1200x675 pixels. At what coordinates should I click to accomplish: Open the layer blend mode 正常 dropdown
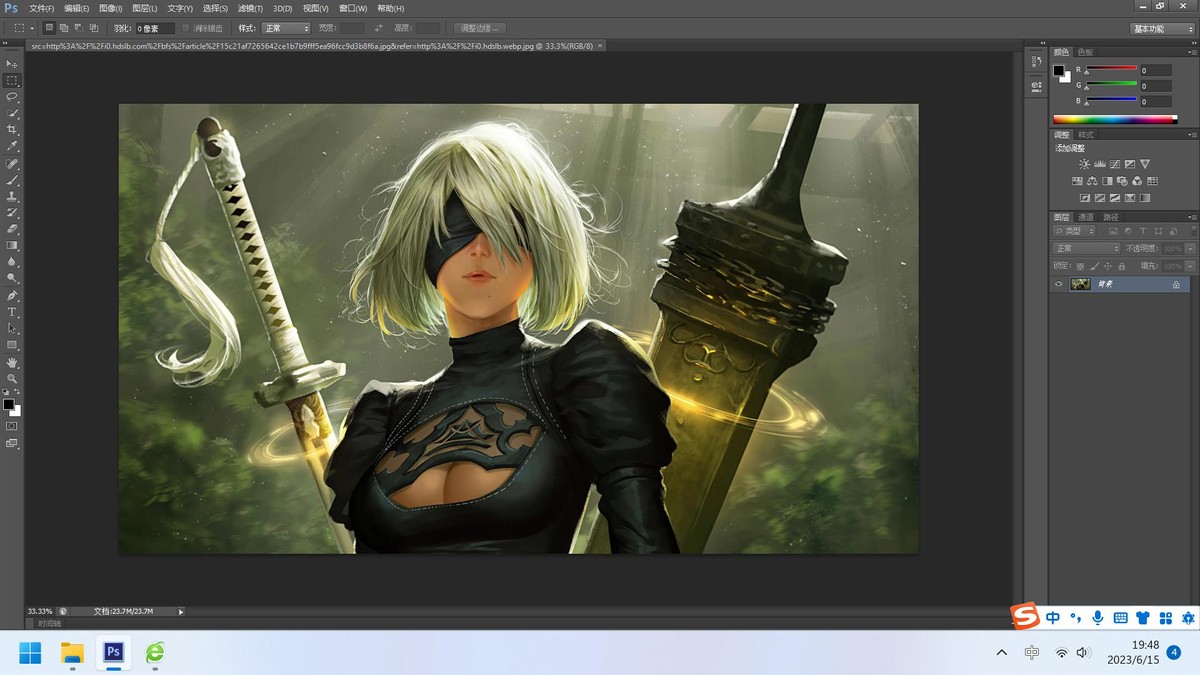click(x=1087, y=248)
